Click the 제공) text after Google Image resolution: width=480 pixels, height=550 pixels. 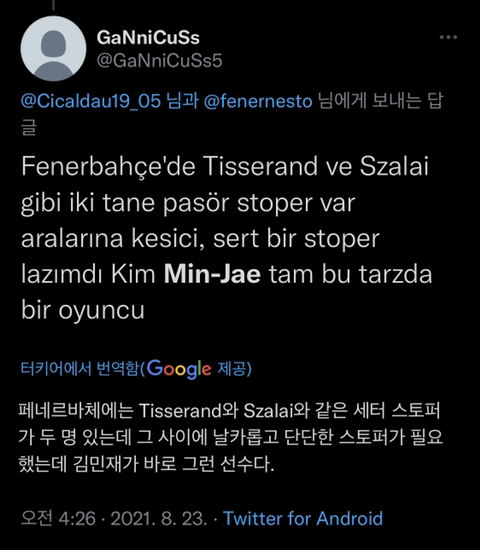[x=235, y=369]
